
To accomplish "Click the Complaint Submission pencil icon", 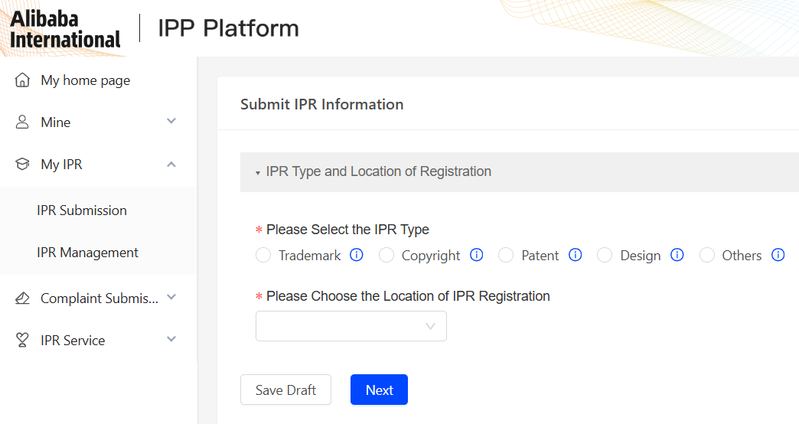I will coord(22,298).
